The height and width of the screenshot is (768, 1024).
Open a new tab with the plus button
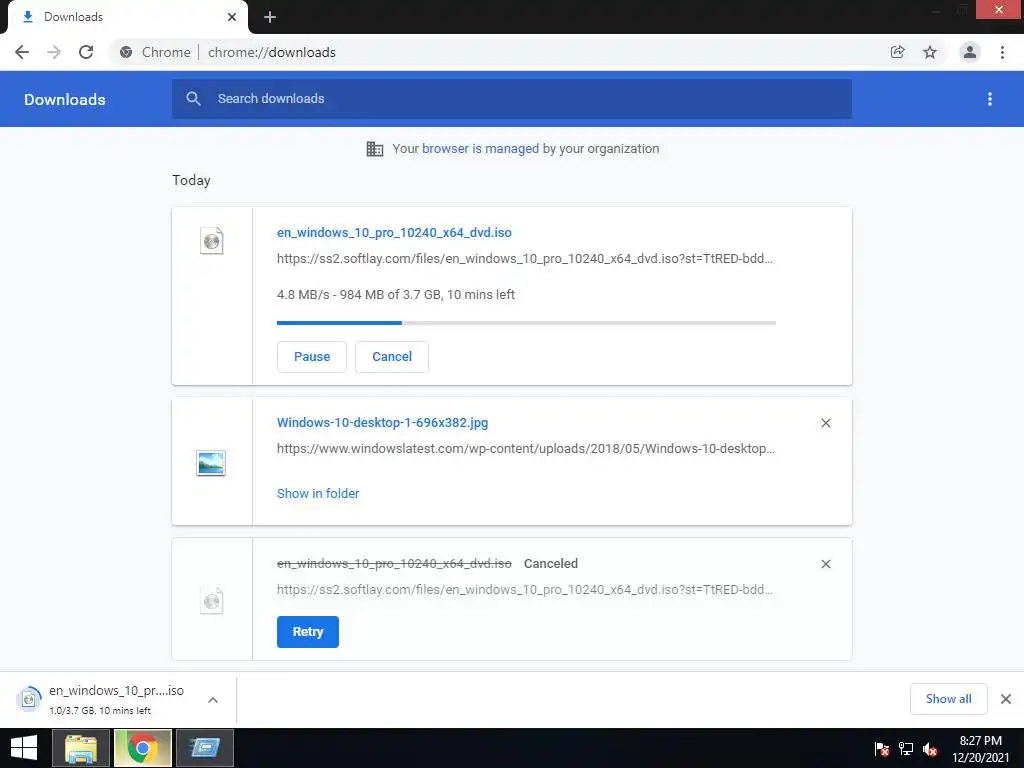pyautogui.click(x=270, y=17)
